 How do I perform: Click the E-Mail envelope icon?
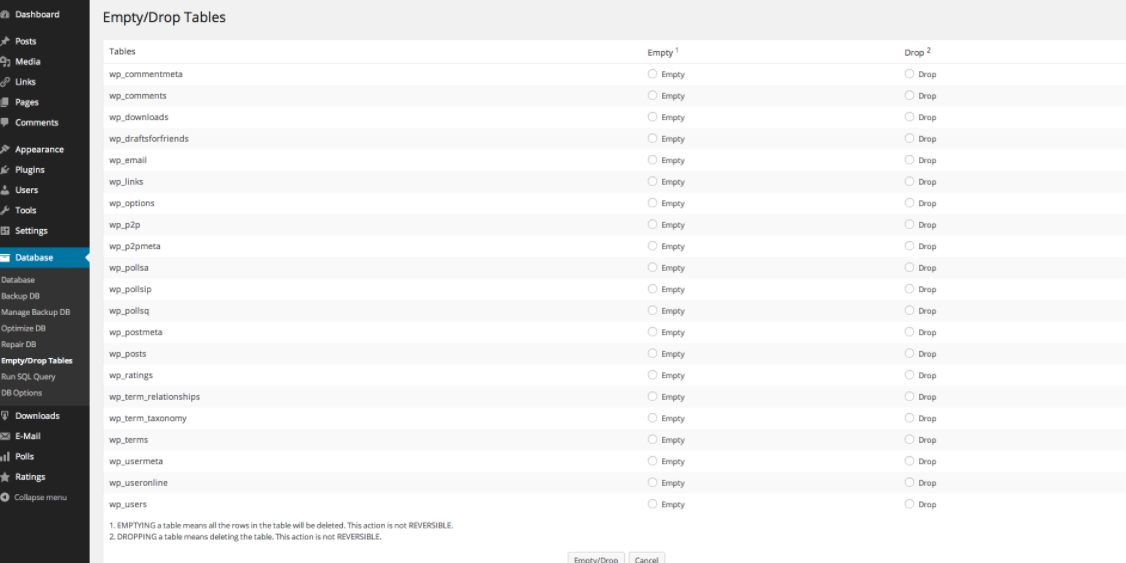point(5,436)
